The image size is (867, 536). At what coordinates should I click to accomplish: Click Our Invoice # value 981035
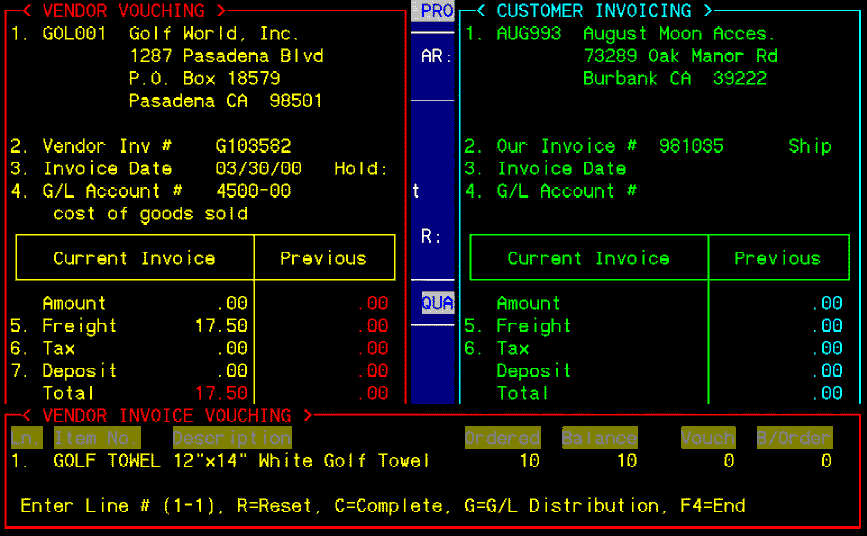pos(691,147)
